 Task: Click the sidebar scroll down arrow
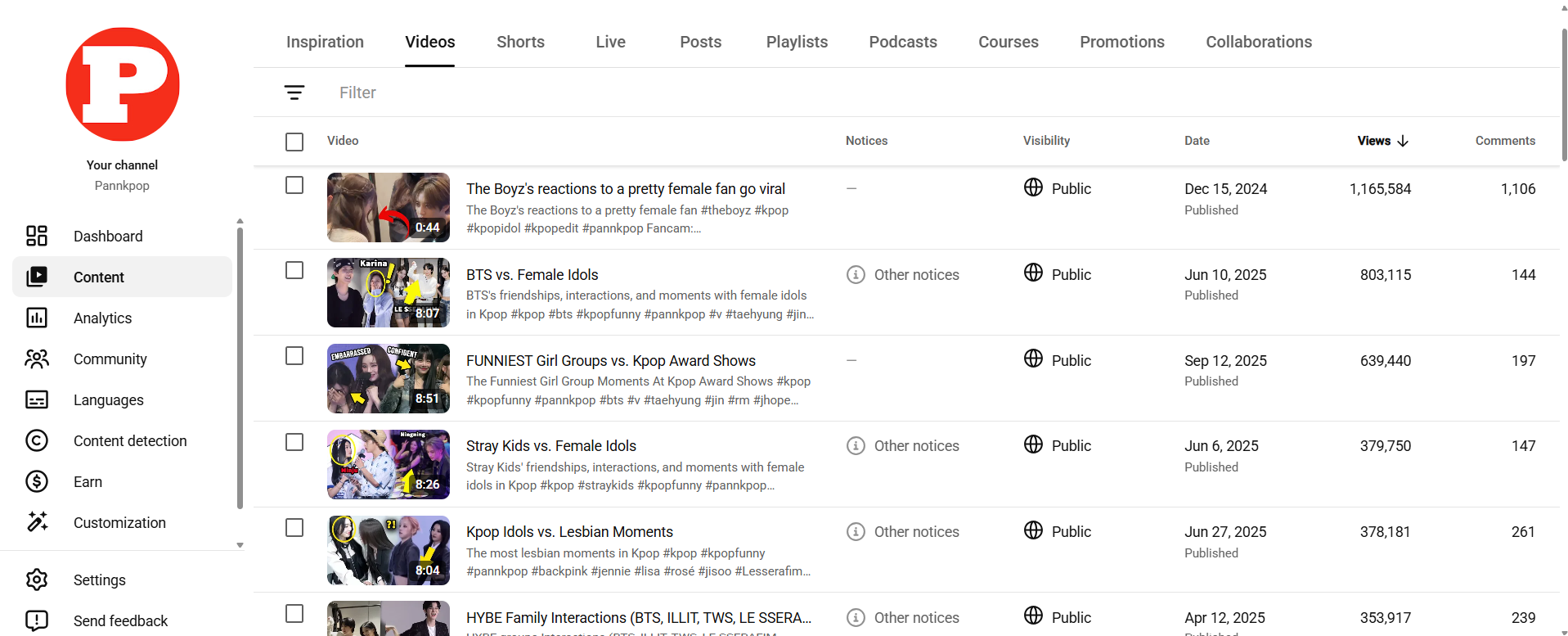[x=240, y=545]
